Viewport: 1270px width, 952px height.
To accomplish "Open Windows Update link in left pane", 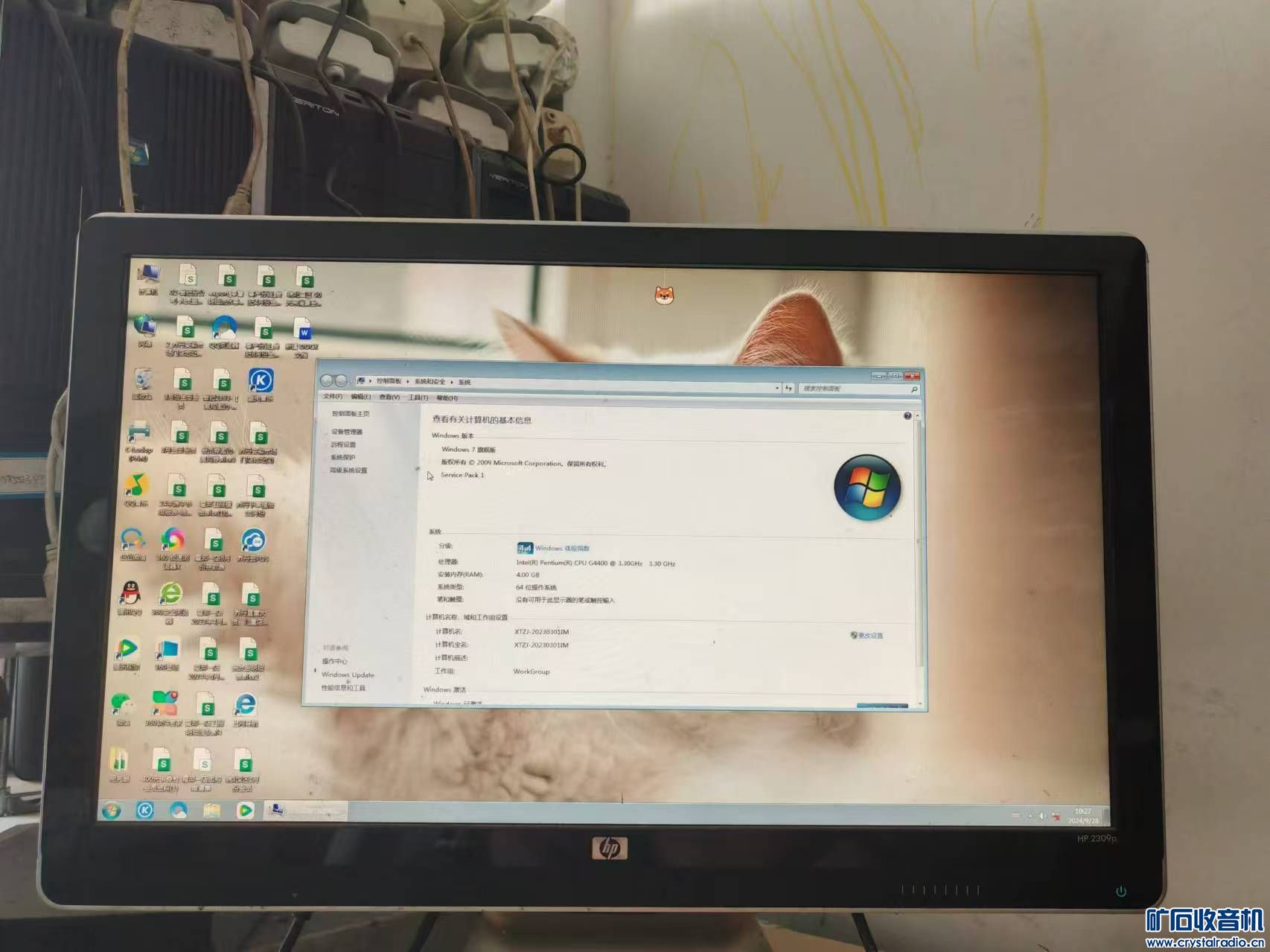I will click(x=348, y=674).
